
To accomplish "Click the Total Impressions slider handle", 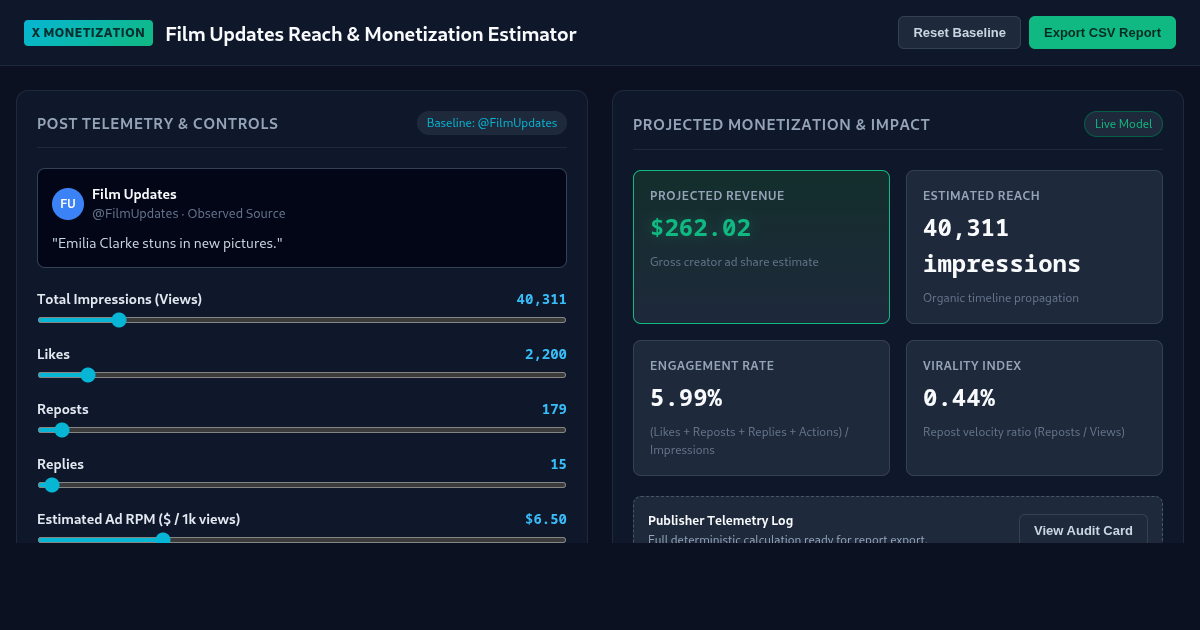I will pos(119,320).
